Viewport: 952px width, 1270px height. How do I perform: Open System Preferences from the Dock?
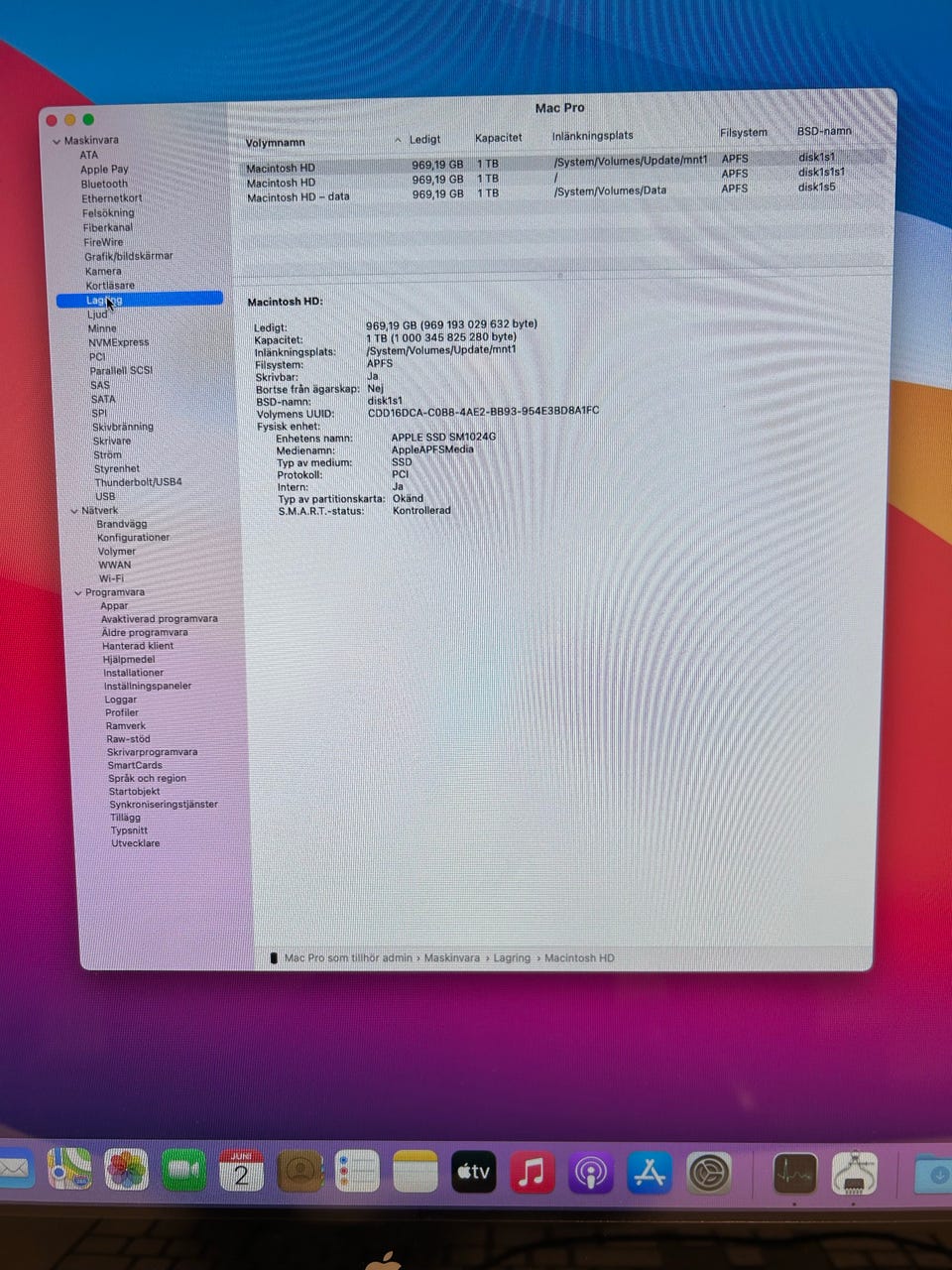click(x=709, y=1174)
